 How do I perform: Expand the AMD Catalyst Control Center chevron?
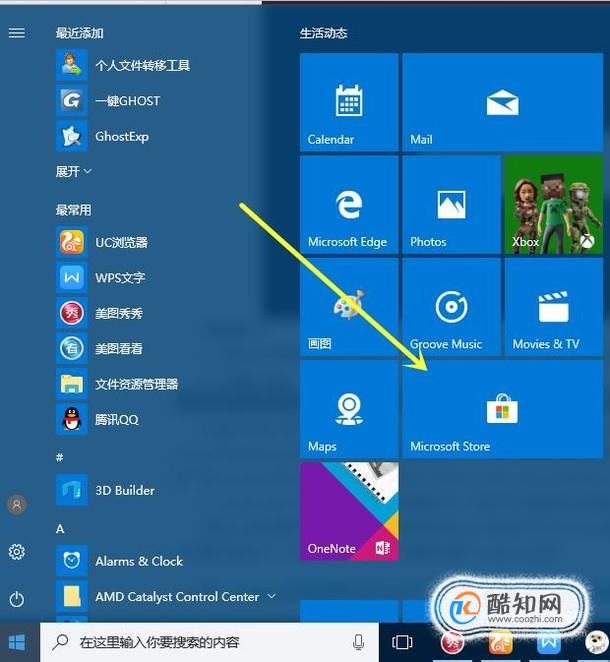272,596
